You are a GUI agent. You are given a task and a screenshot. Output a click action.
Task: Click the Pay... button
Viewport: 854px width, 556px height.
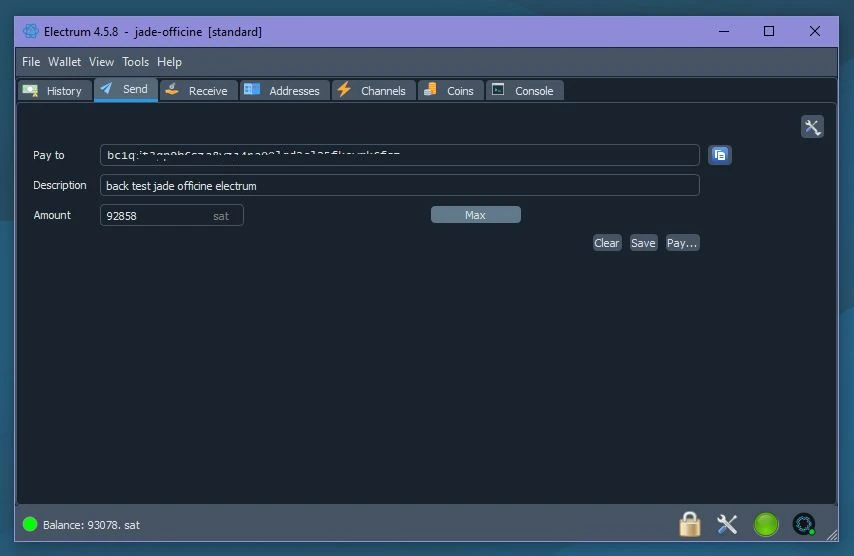point(682,243)
